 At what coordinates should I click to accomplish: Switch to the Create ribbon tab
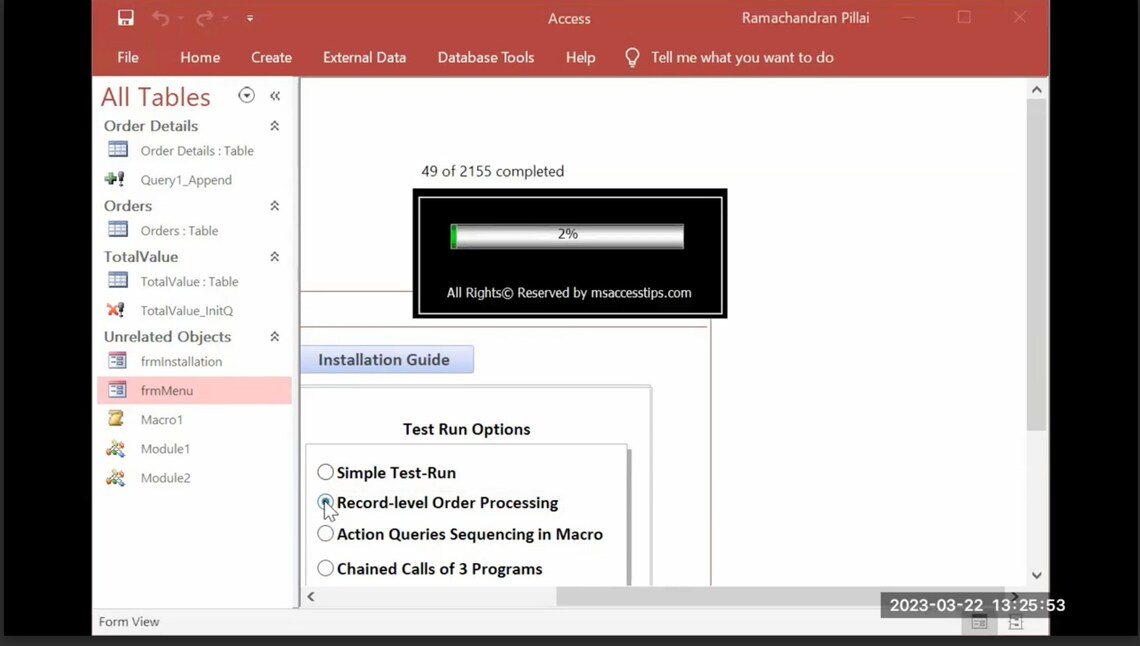[271, 57]
